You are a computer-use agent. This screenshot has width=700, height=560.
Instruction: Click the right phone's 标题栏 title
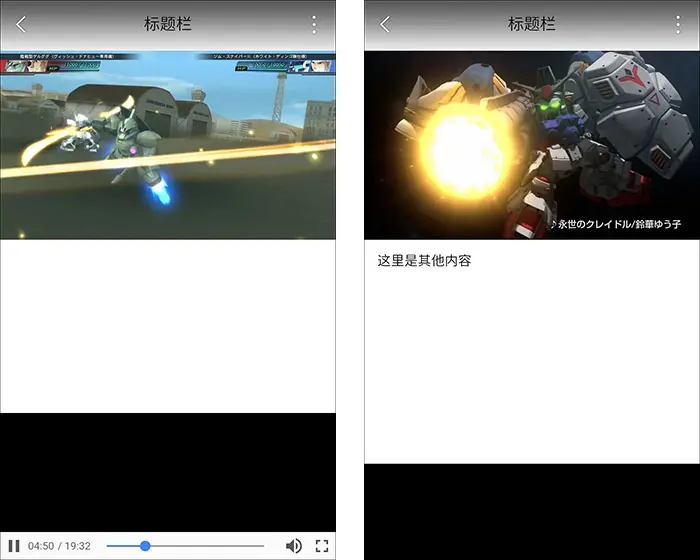pyautogui.click(x=531, y=24)
